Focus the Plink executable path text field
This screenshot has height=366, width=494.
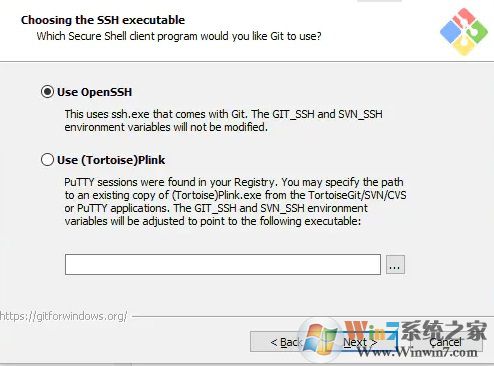[x=223, y=264]
